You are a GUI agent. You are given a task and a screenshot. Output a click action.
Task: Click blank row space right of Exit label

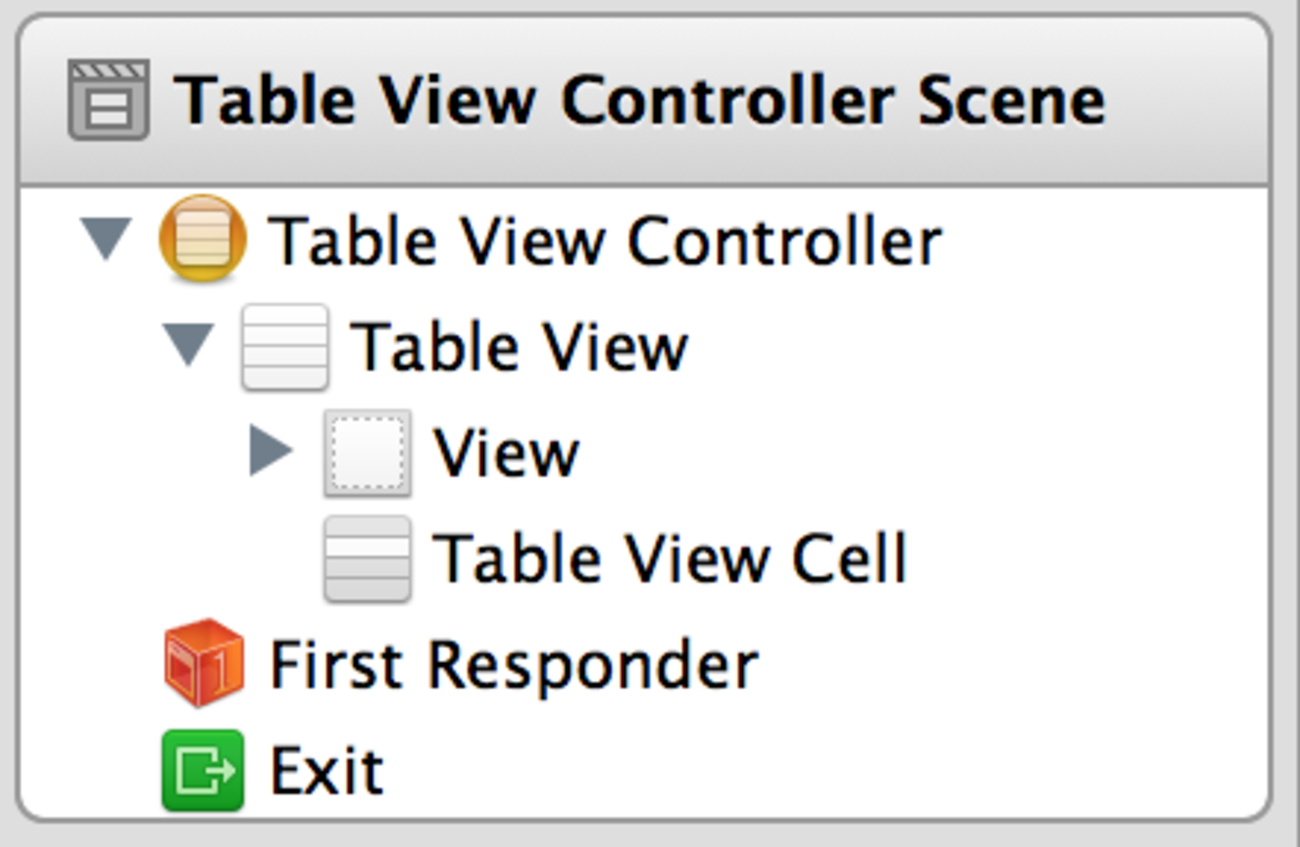800,771
